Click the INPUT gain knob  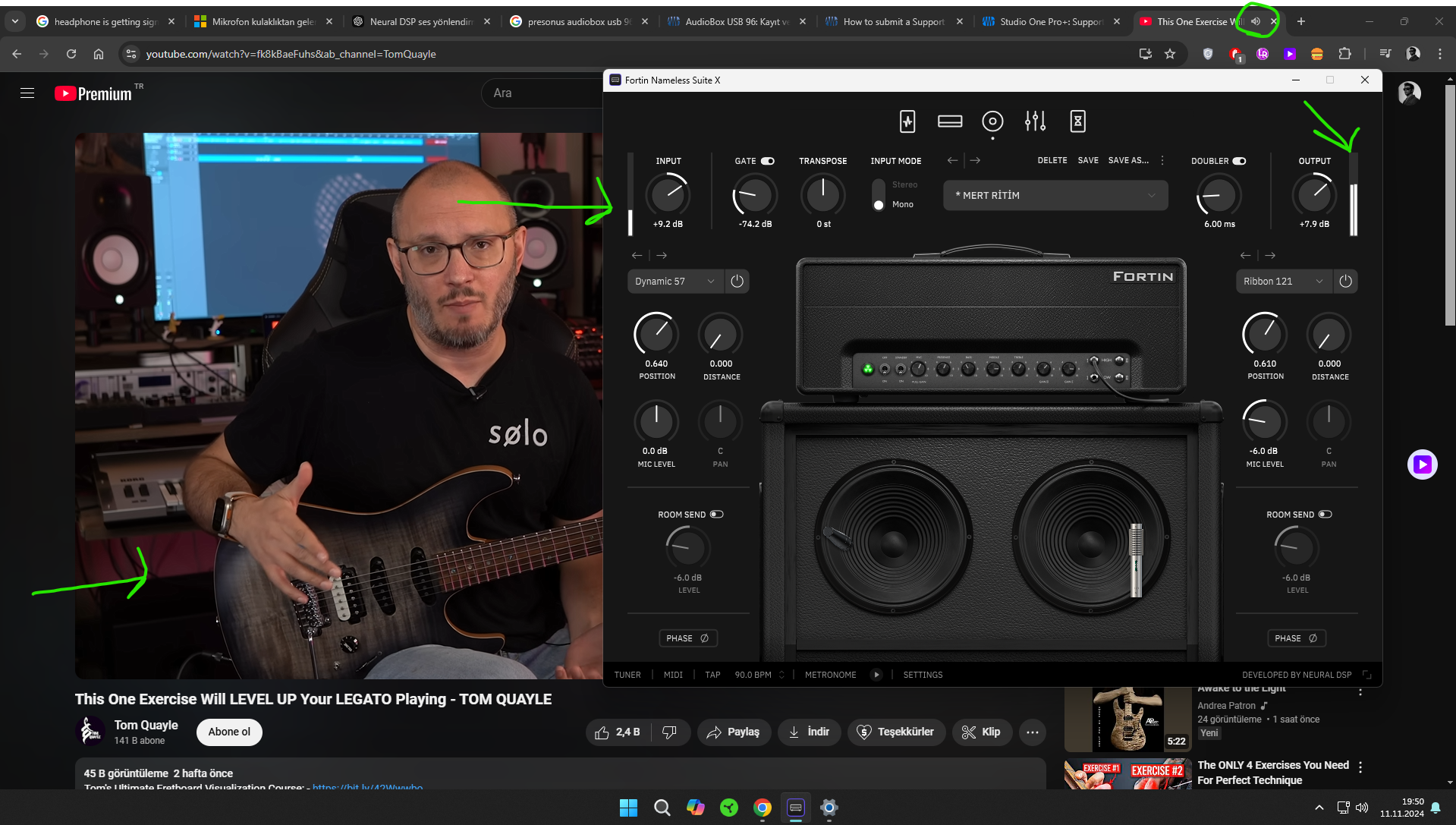(668, 195)
